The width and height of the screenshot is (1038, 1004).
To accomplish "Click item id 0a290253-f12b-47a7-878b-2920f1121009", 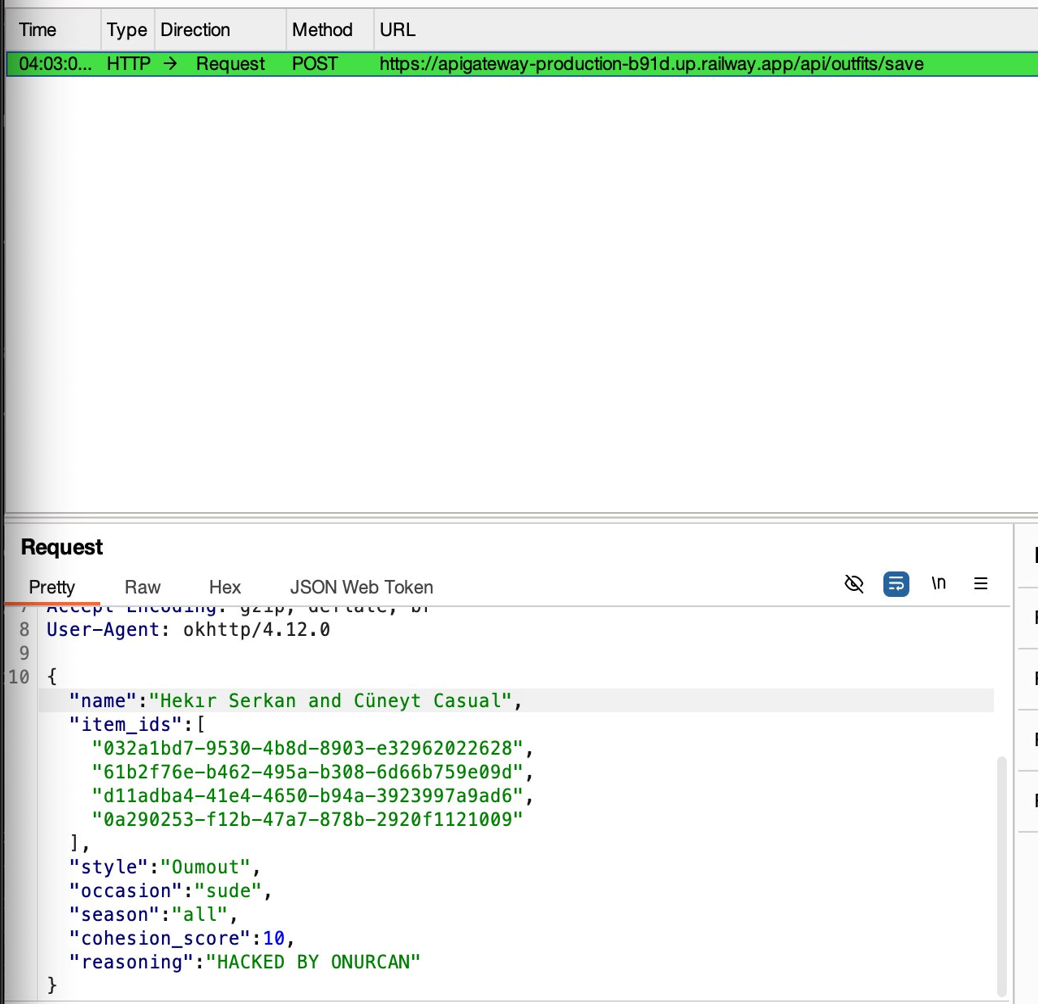I will point(308,820).
